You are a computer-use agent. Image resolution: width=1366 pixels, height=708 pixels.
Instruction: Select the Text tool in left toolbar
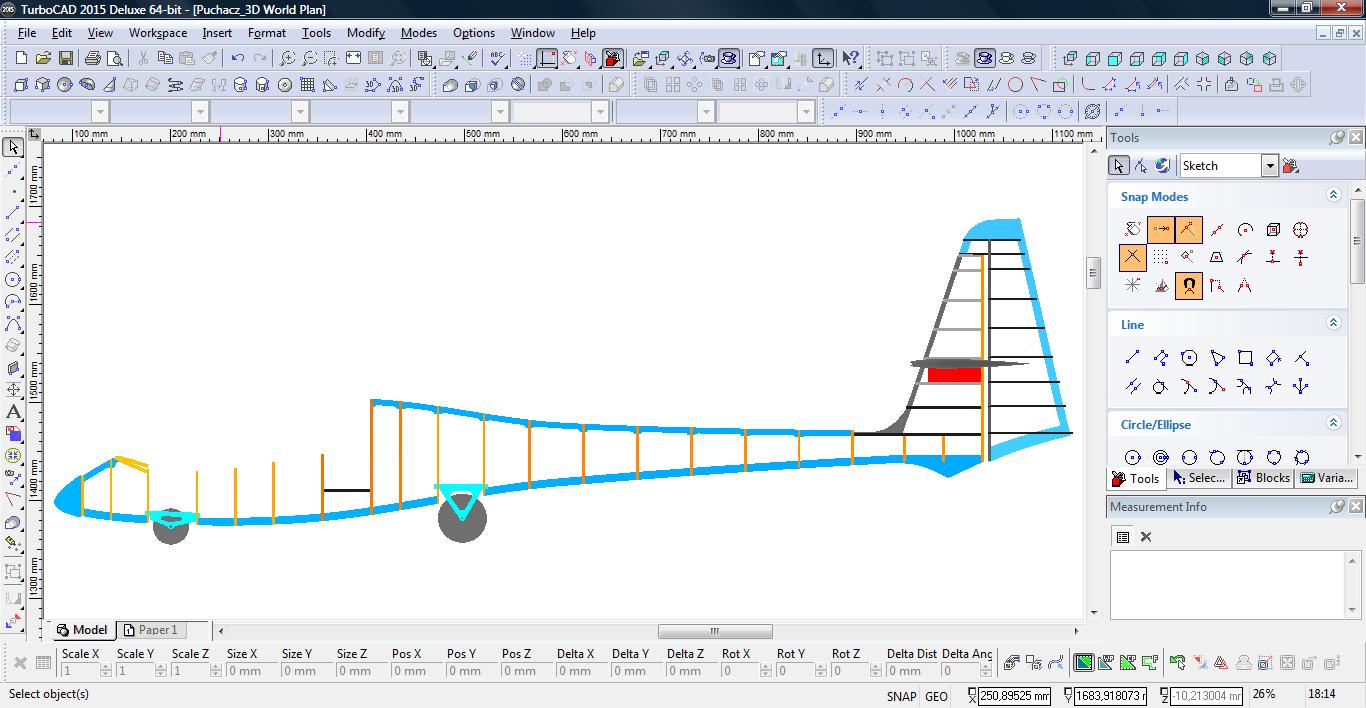(x=13, y=412)
